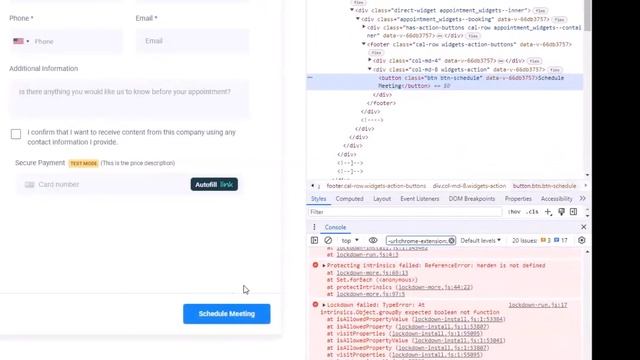The width and height of the screenshot is (640, 360).
Task: Select the btn-schedule button element line
Action: pyautogui.click(x=444, y=82)
